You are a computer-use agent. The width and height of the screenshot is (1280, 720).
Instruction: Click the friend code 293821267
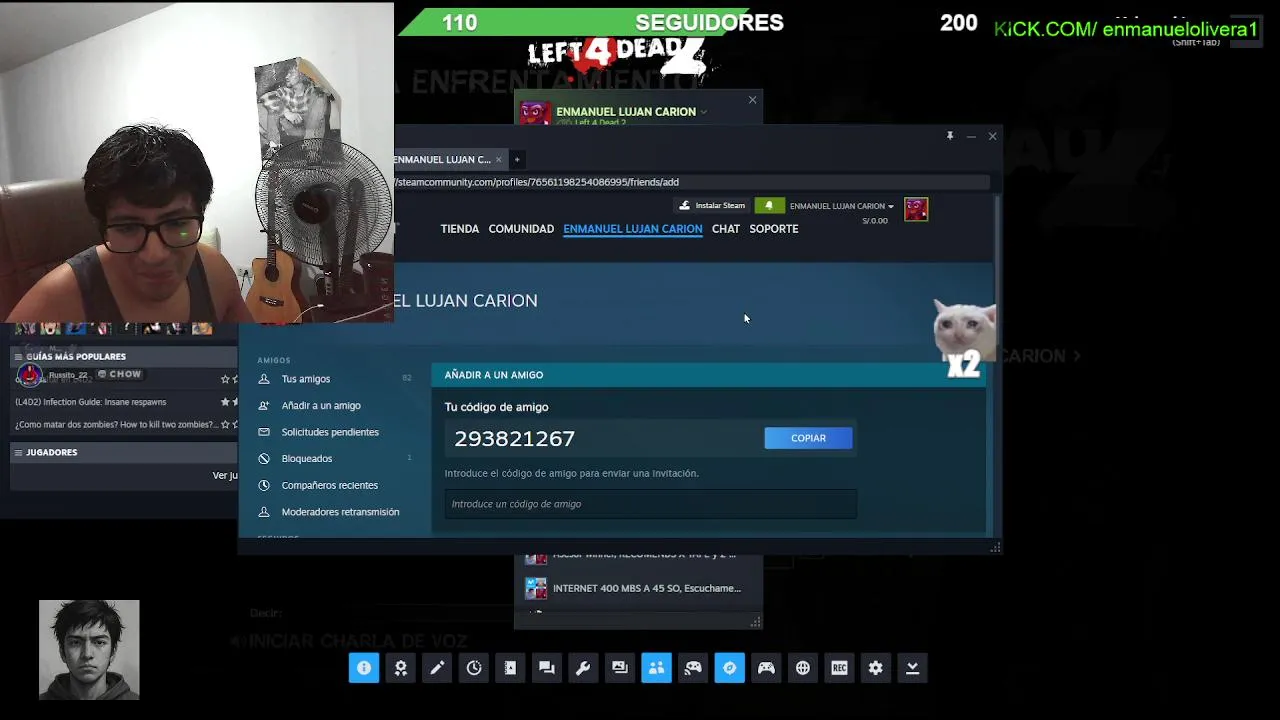(514, 438)
